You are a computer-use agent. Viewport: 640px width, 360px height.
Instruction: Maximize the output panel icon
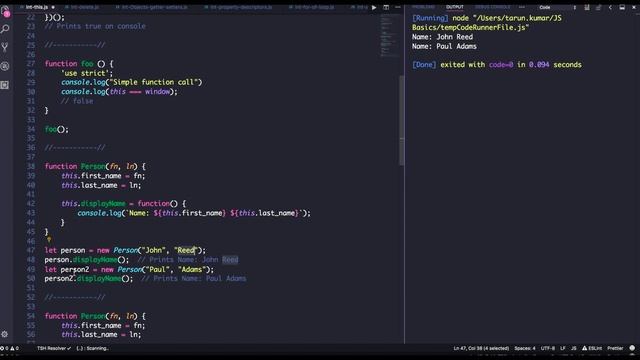622,7
